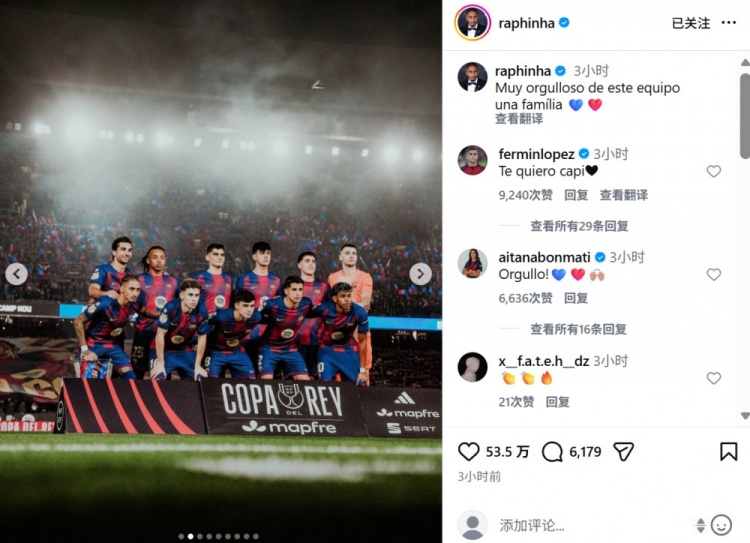Open emoji picker in comment box
Screen dimensions: 750x543
pyautogui.click(x=721, y=525)
